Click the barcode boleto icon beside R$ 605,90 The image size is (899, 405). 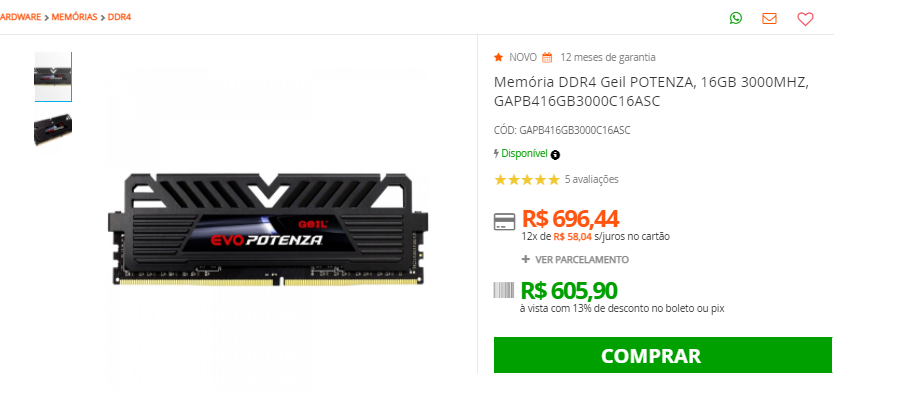[504, 290]
